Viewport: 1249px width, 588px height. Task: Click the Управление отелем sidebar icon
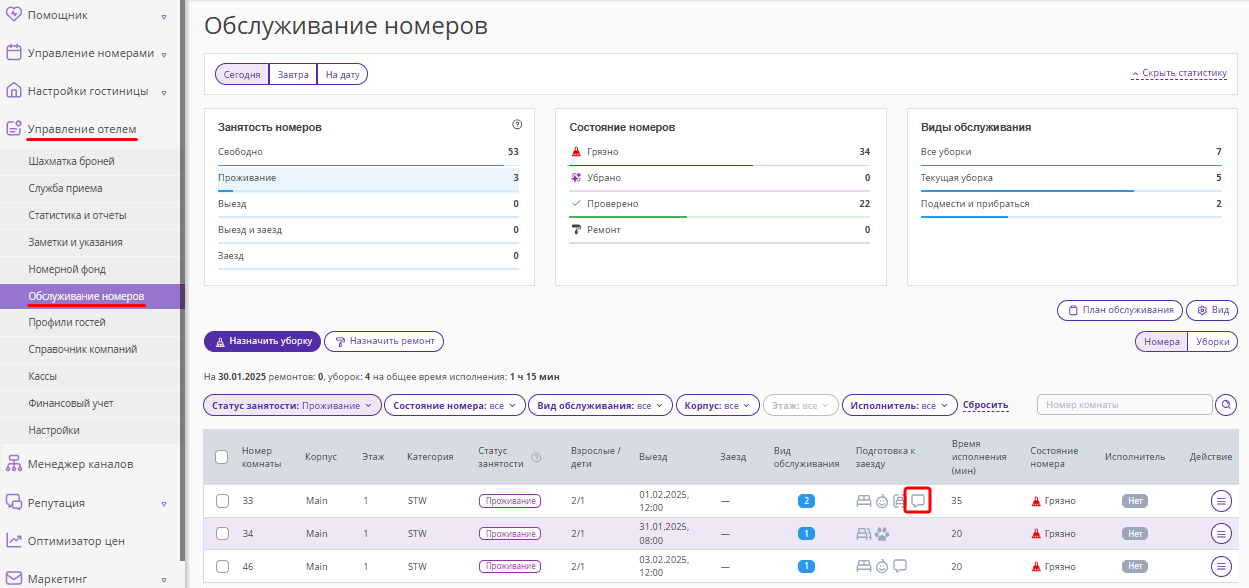click(14, 128)
